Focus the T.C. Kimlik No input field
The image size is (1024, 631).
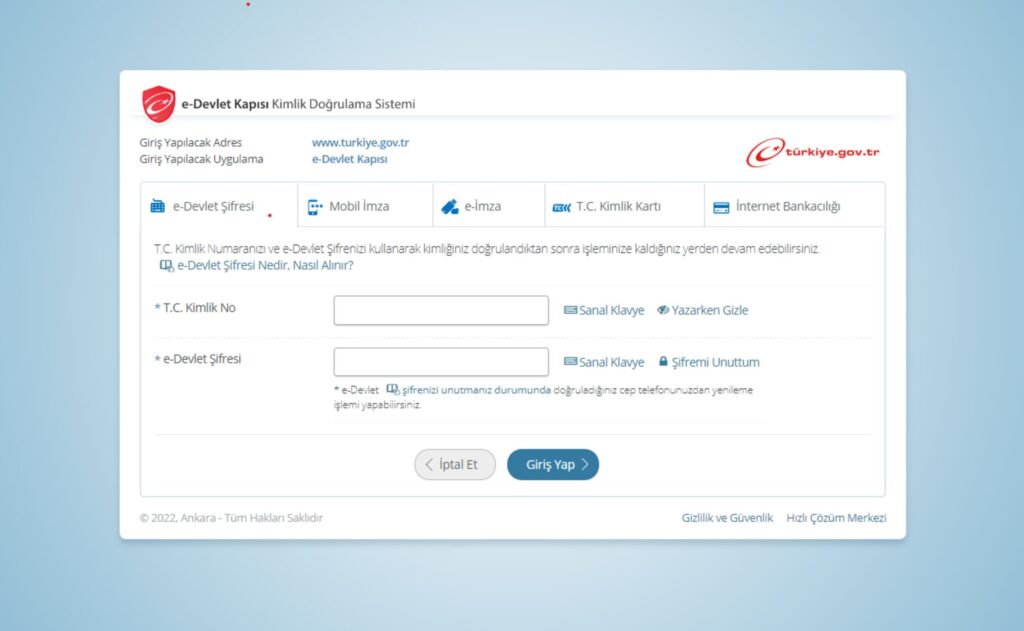(441, 310)
